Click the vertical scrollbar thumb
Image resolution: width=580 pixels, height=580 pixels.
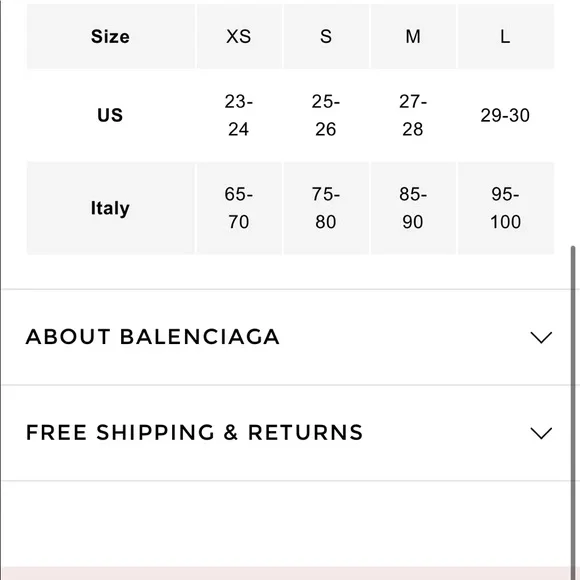[x=573, y=412]
